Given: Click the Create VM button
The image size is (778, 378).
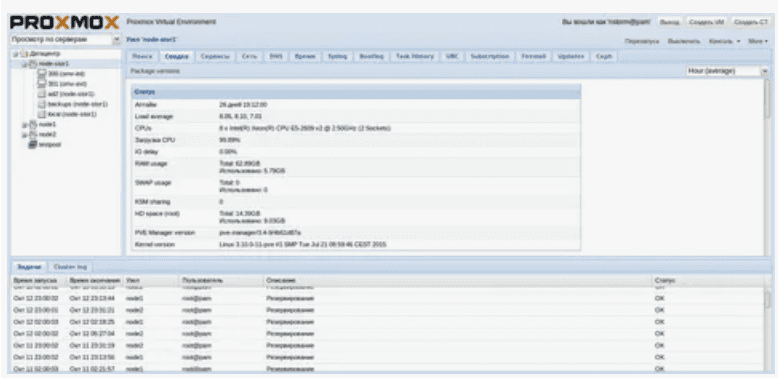Looking at the screenshot, I should click(707, 22).
